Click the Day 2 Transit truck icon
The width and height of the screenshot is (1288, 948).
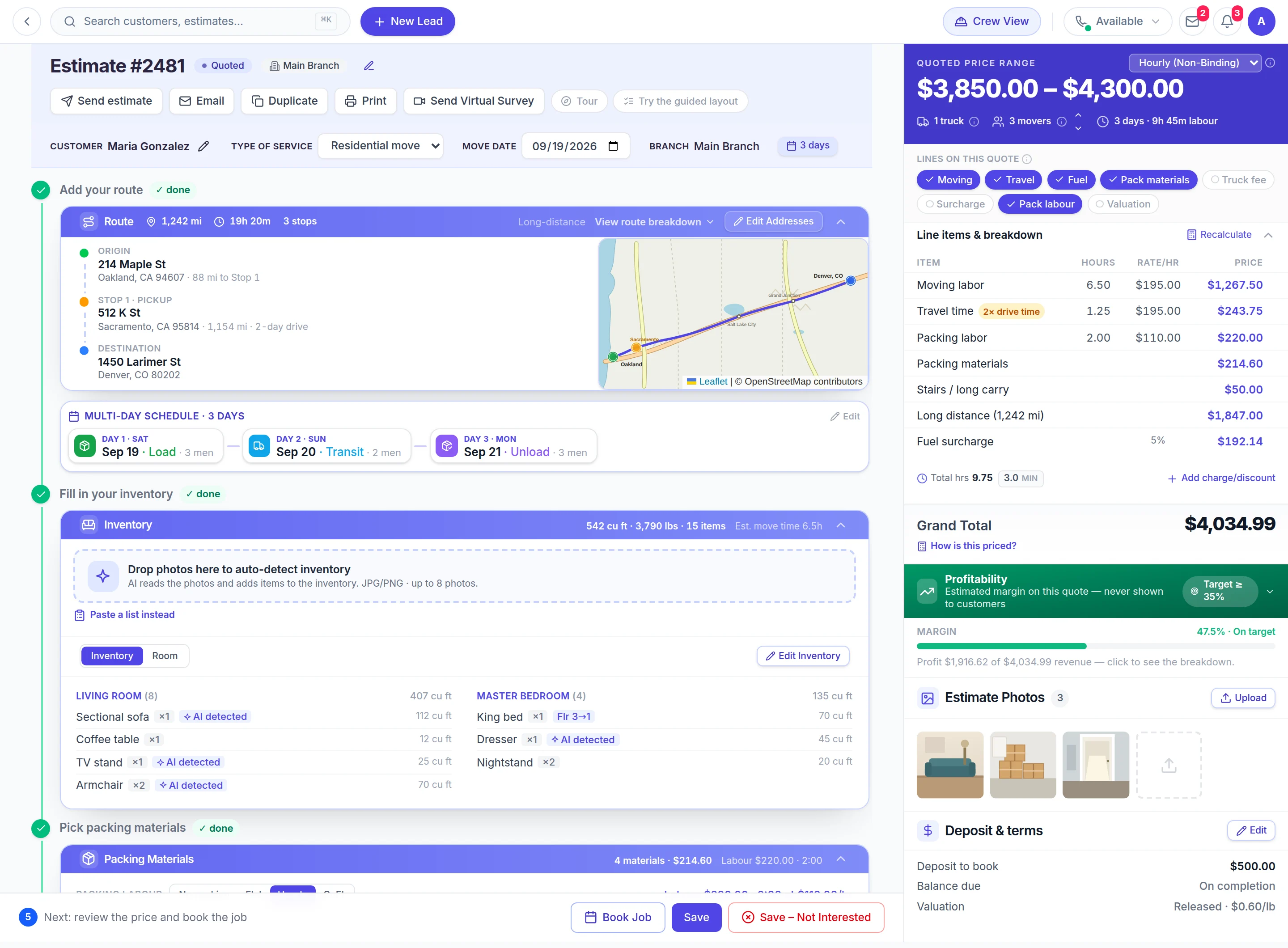[259, 446]
